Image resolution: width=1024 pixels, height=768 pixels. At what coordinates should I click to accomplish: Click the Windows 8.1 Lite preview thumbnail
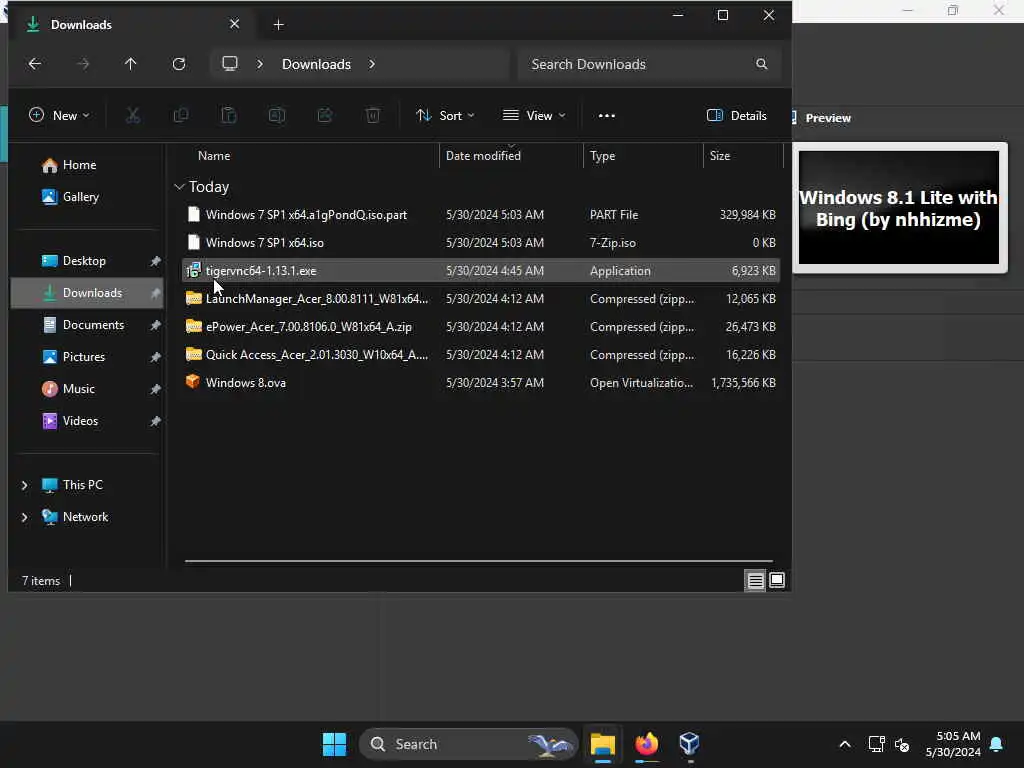[899, 208]
